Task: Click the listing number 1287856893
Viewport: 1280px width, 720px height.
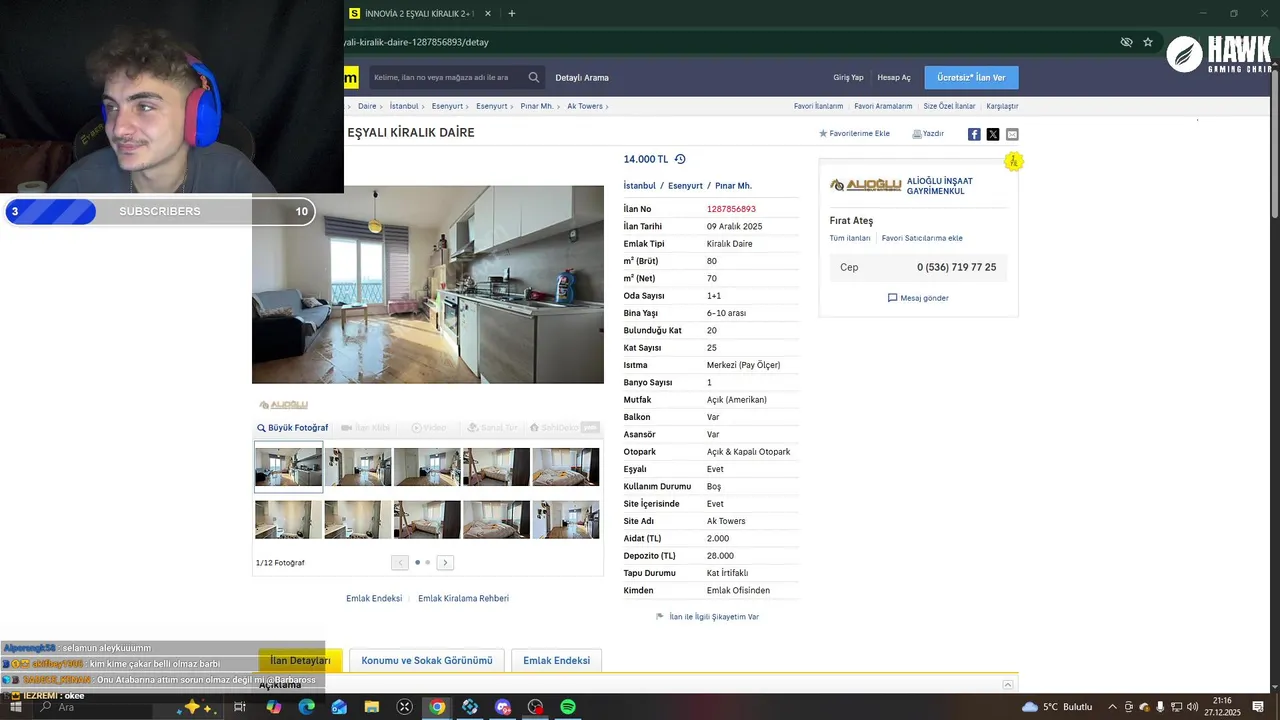Action: 731,209
